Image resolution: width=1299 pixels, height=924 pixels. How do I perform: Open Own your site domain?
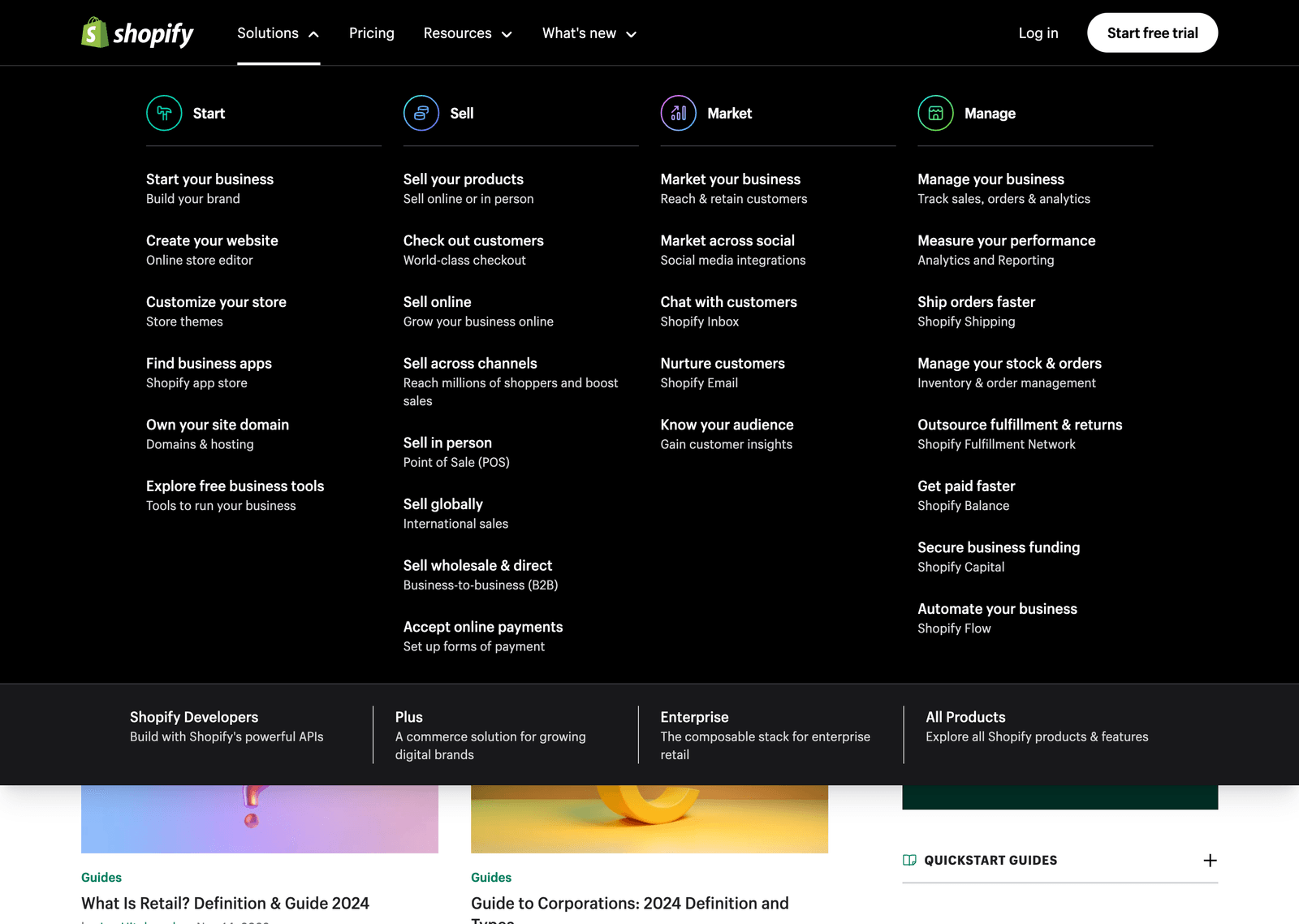[x=218, y=434]
